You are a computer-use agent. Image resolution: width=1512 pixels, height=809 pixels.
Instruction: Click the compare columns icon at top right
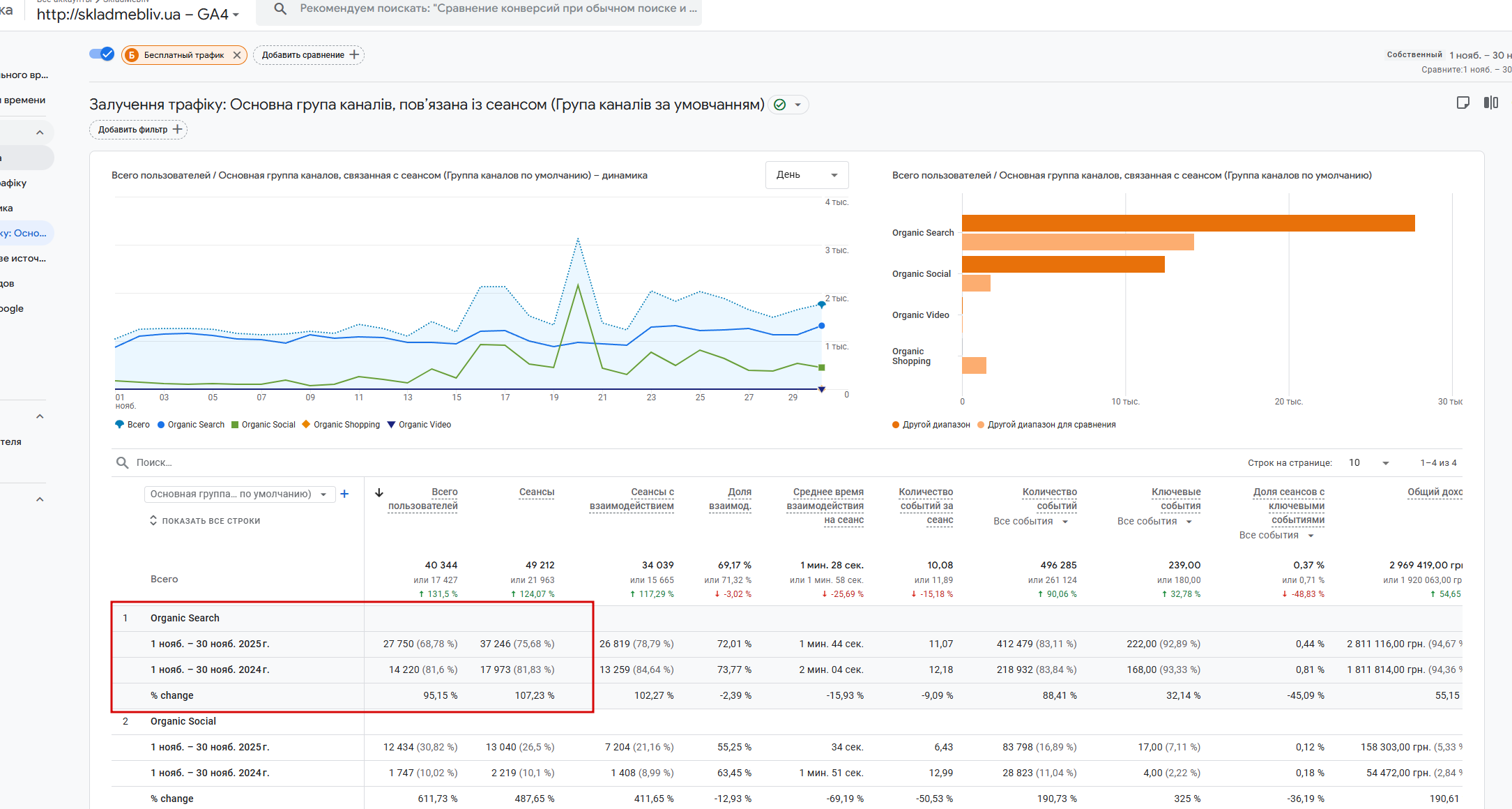(x=1491, y=103)
